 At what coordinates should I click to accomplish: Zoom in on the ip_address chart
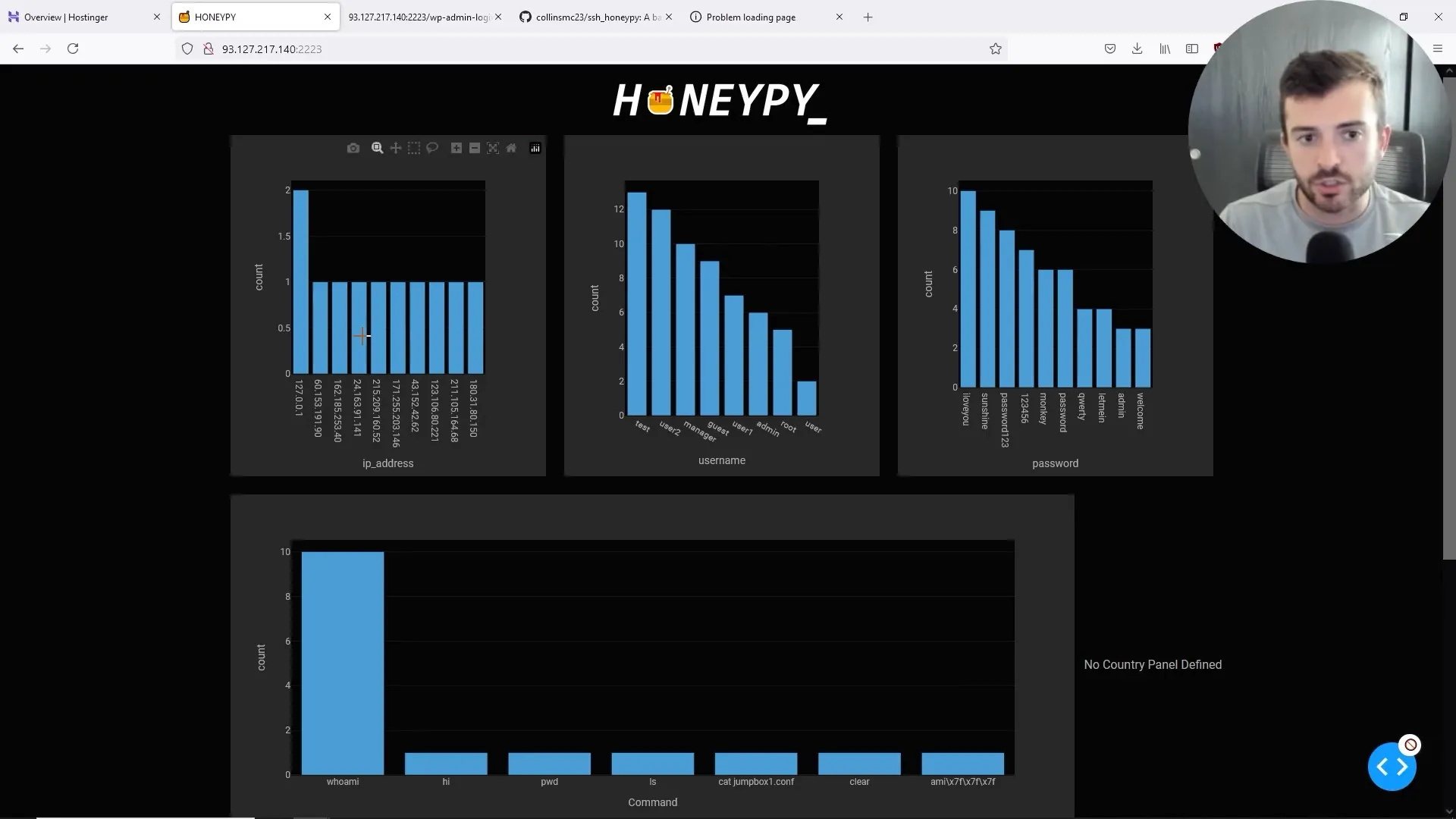coord(457,148)
